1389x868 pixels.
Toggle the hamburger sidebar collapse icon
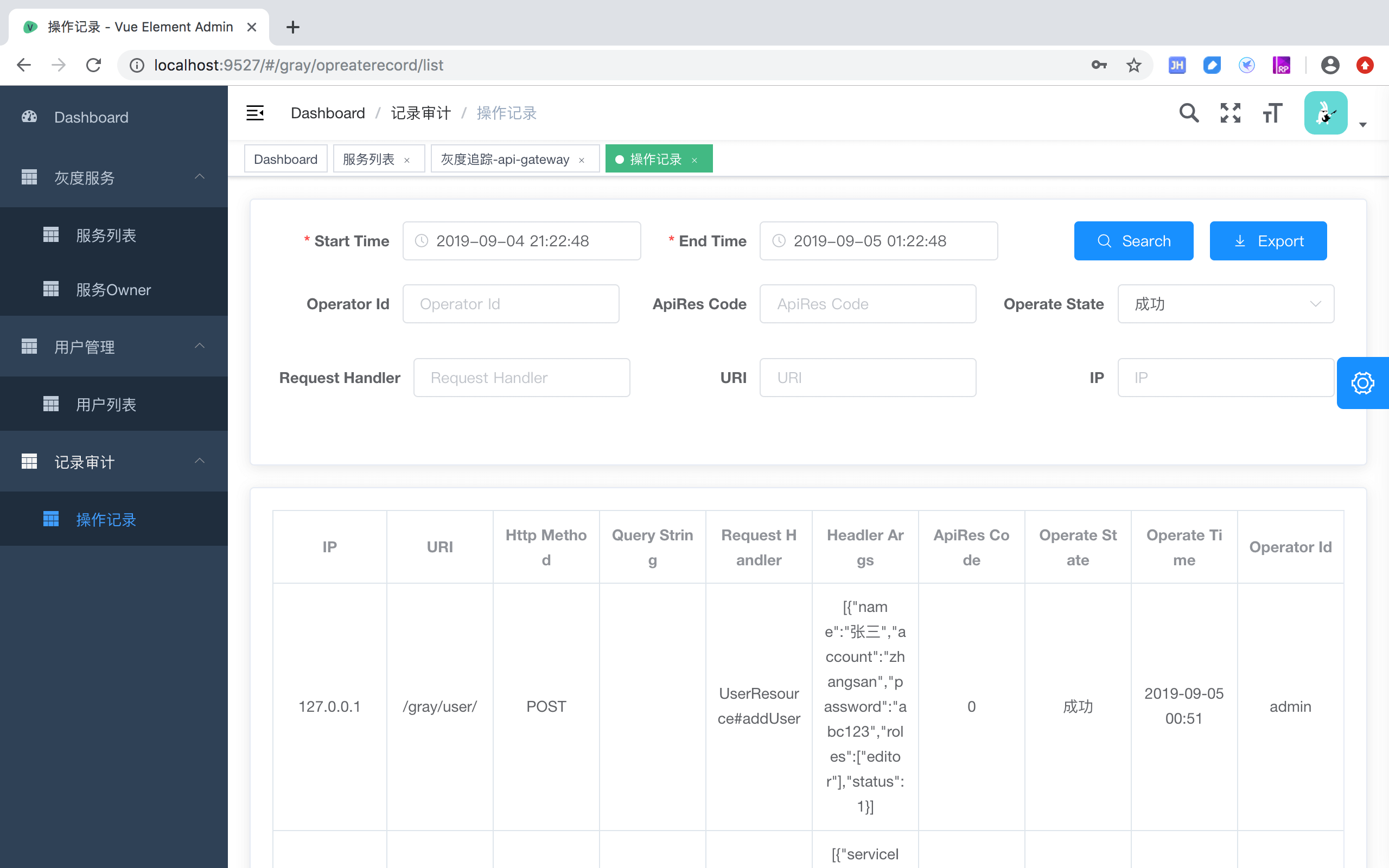(255, 113)
